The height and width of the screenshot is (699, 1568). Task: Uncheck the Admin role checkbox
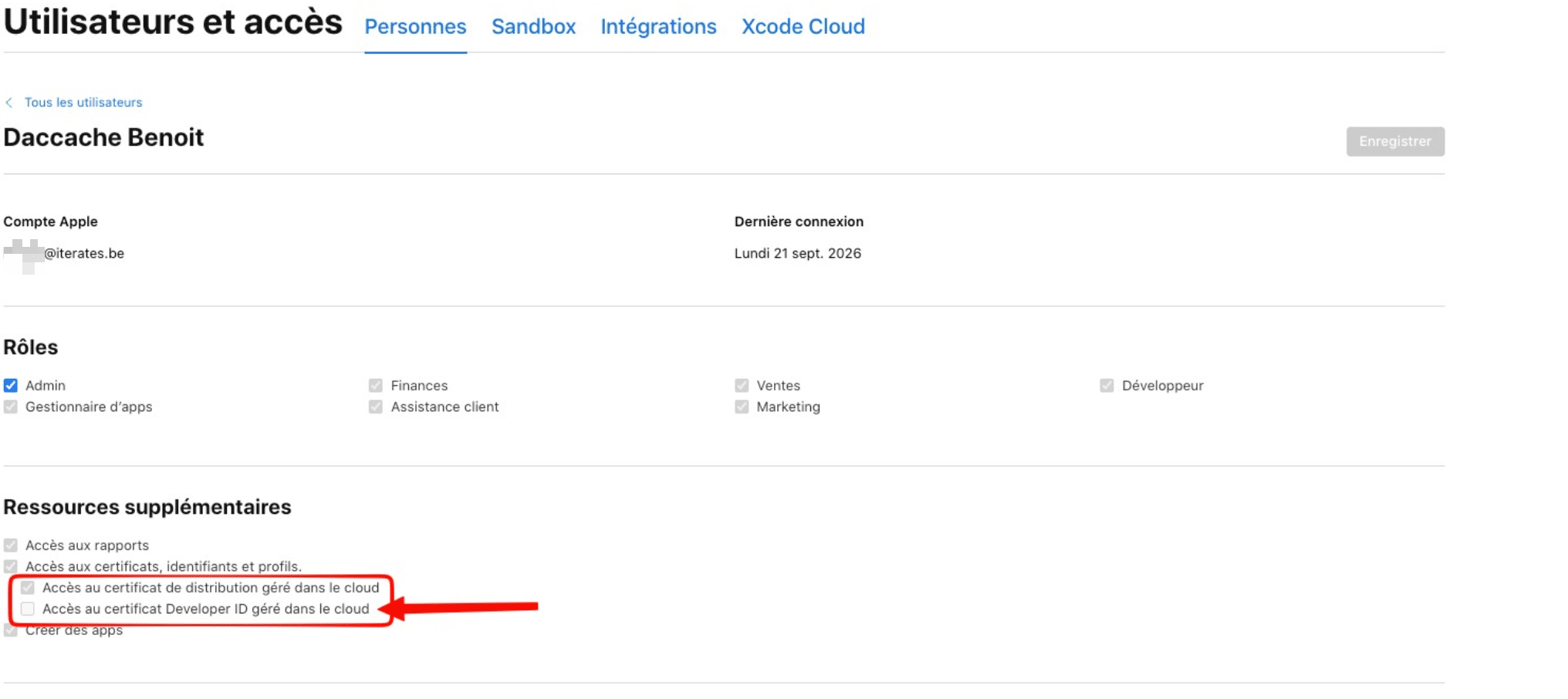tap(11, 385)
